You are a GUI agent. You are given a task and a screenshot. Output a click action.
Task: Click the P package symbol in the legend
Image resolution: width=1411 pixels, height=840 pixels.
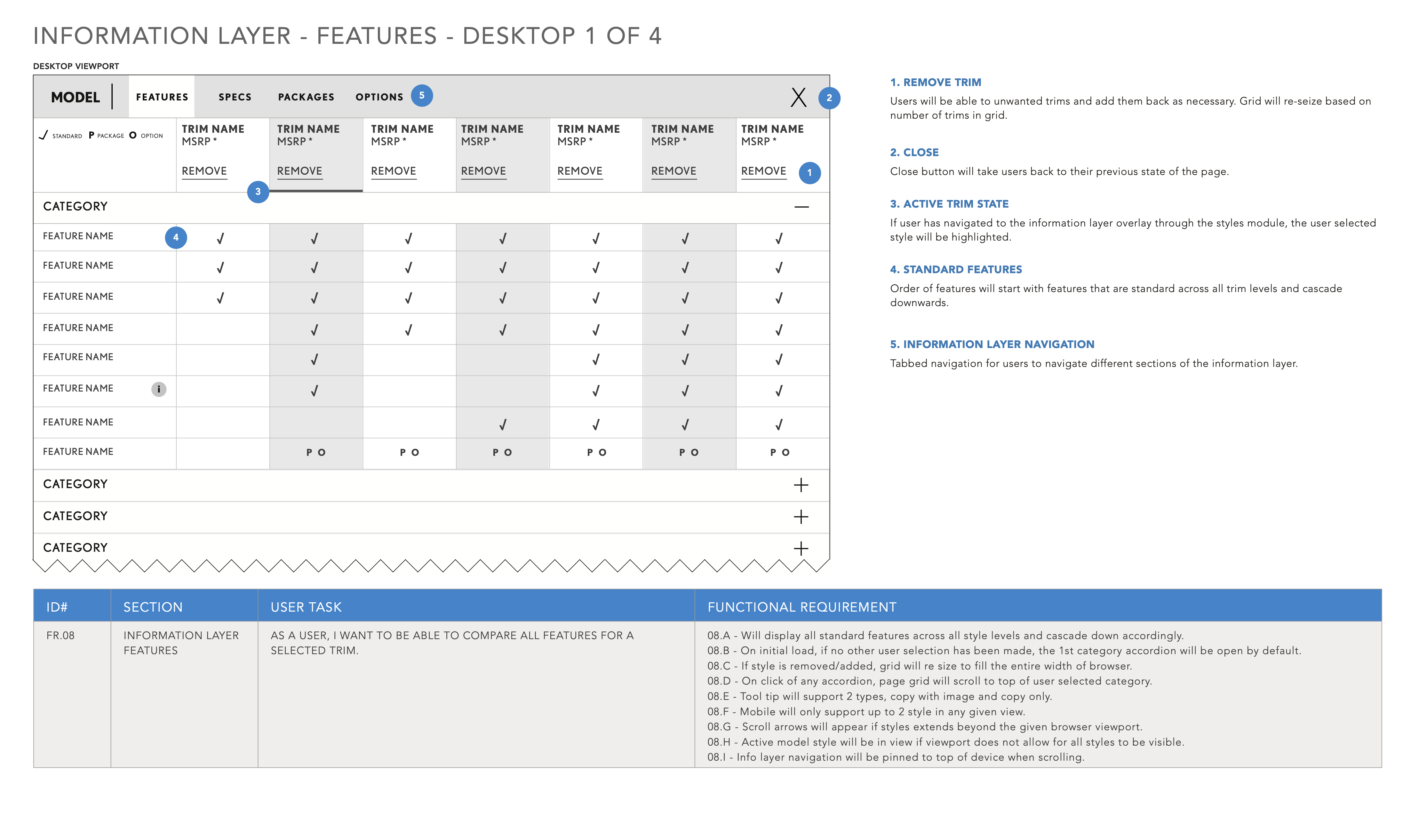91,135
